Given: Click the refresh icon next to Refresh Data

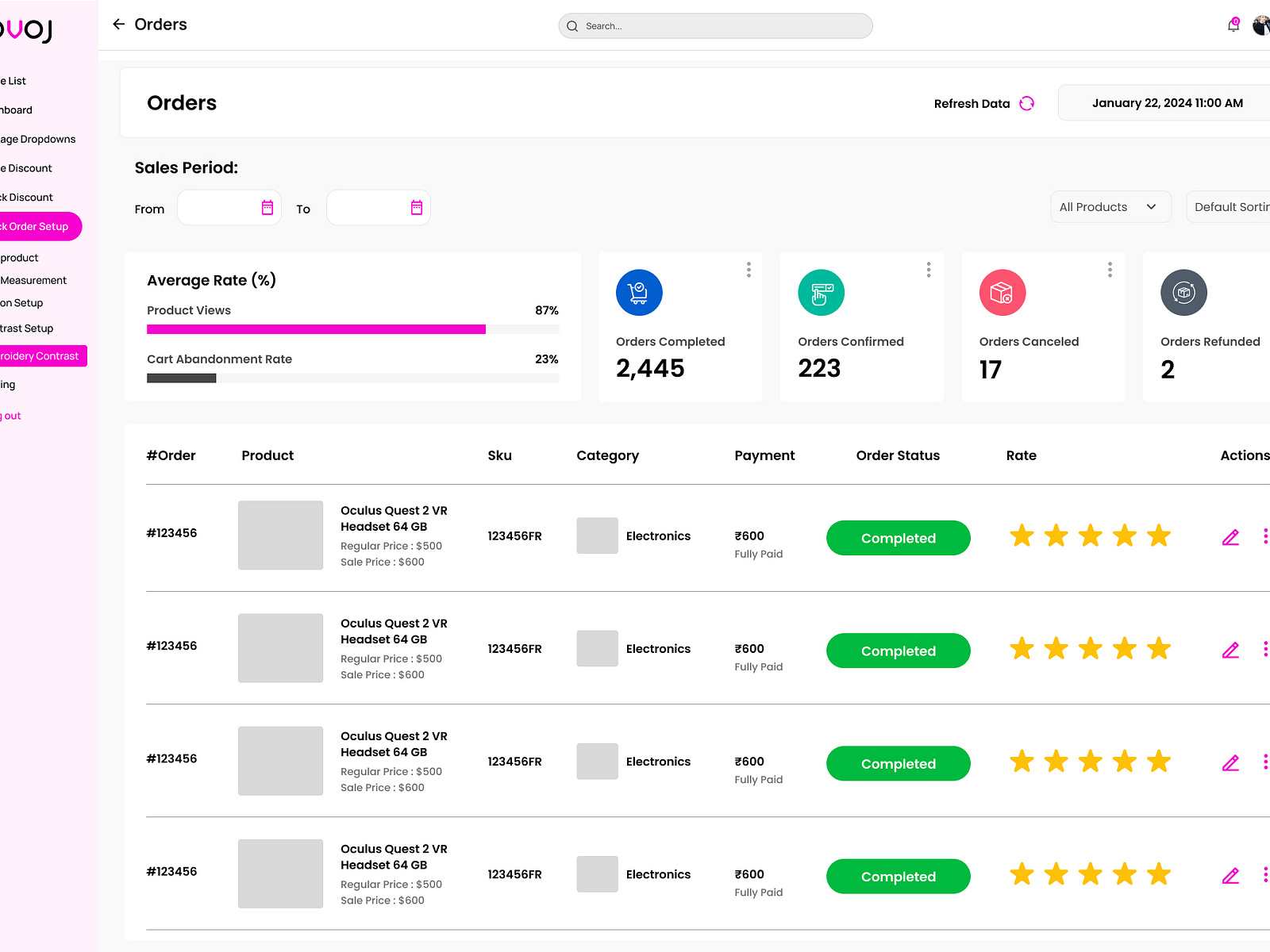Looking at the screenshot, I should click(x=1027, y=103).
